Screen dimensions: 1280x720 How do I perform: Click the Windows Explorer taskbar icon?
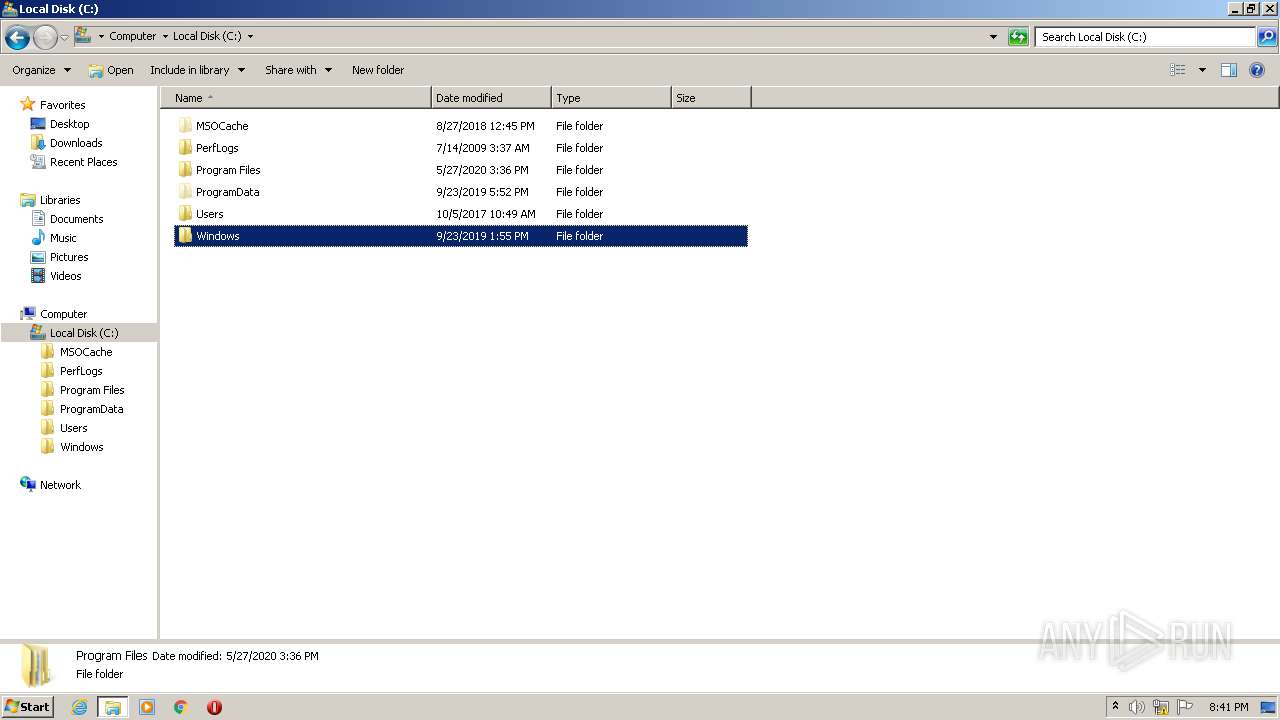[x=113, y=707]
